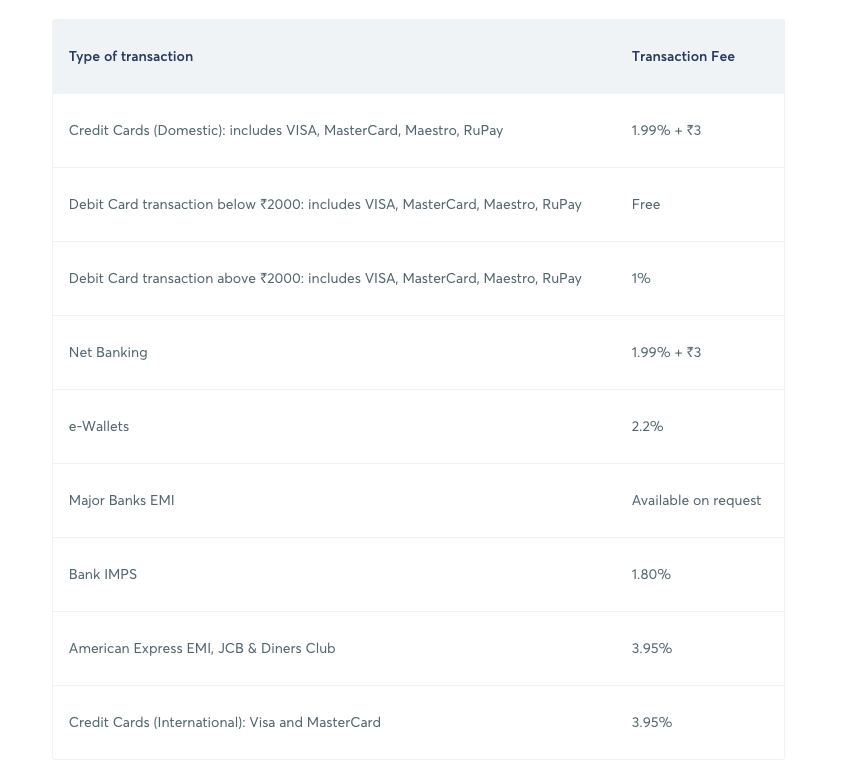Select the Bank IMPS row label
Viewport: 848px width, 779px height.
[103, 575]
